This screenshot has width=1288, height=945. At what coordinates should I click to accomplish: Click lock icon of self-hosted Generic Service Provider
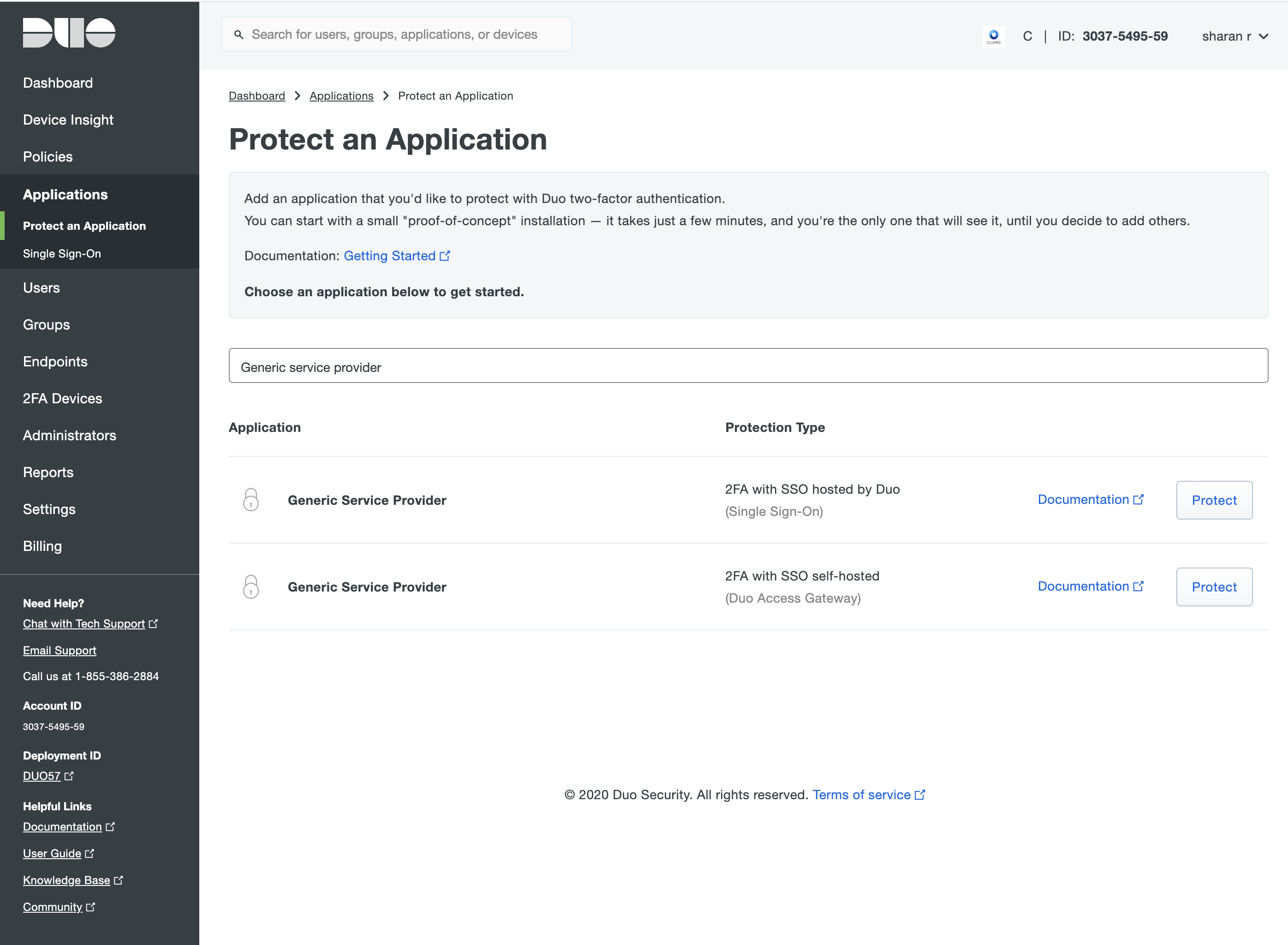[x=250, y=586]
